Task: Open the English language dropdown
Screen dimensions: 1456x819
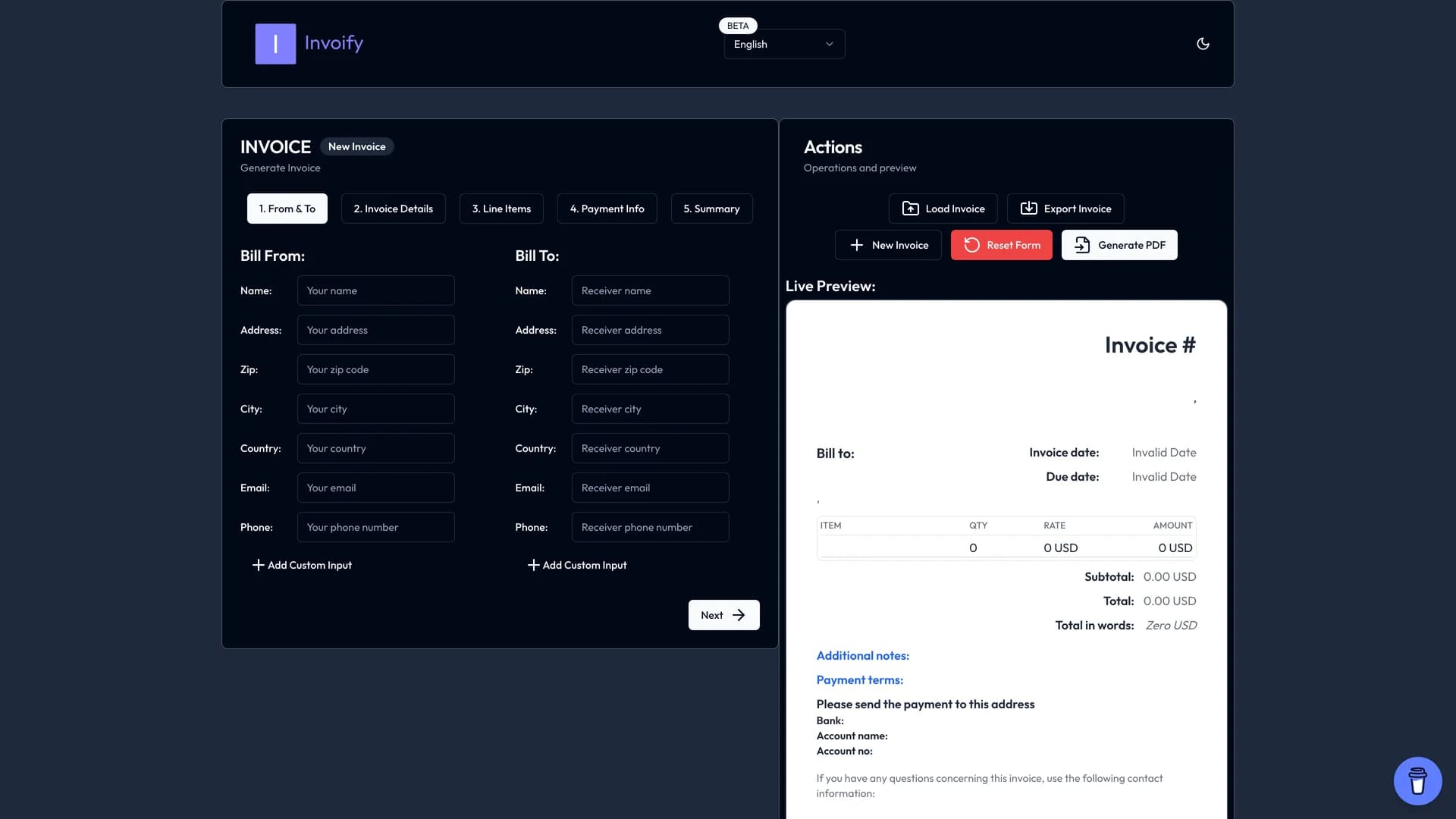Action: point(783,44)
